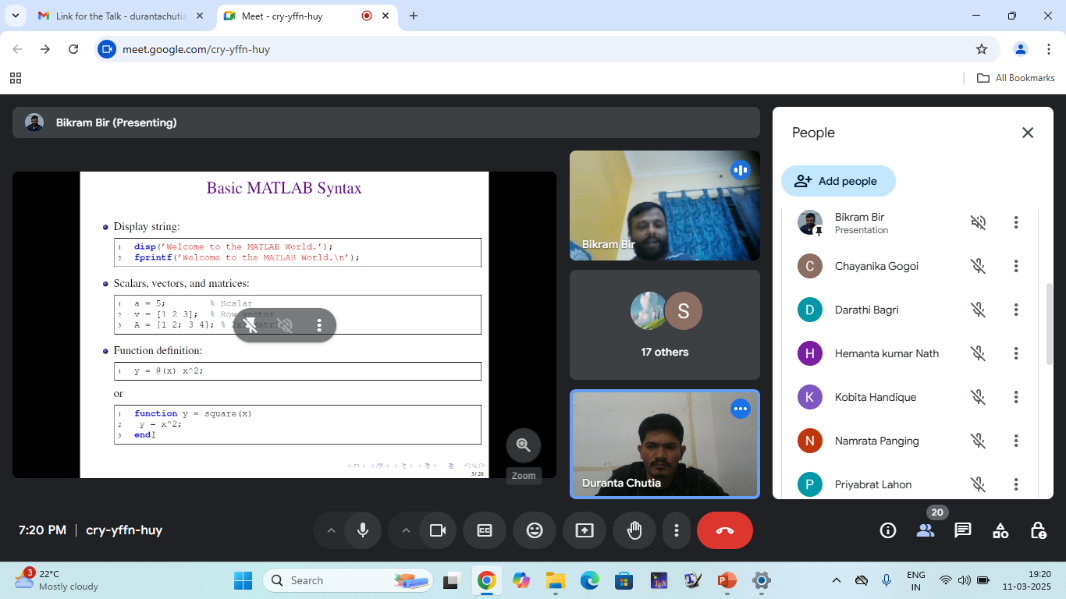
Task: Open the Chrome tab search dropdown
Action: point(15,16)
